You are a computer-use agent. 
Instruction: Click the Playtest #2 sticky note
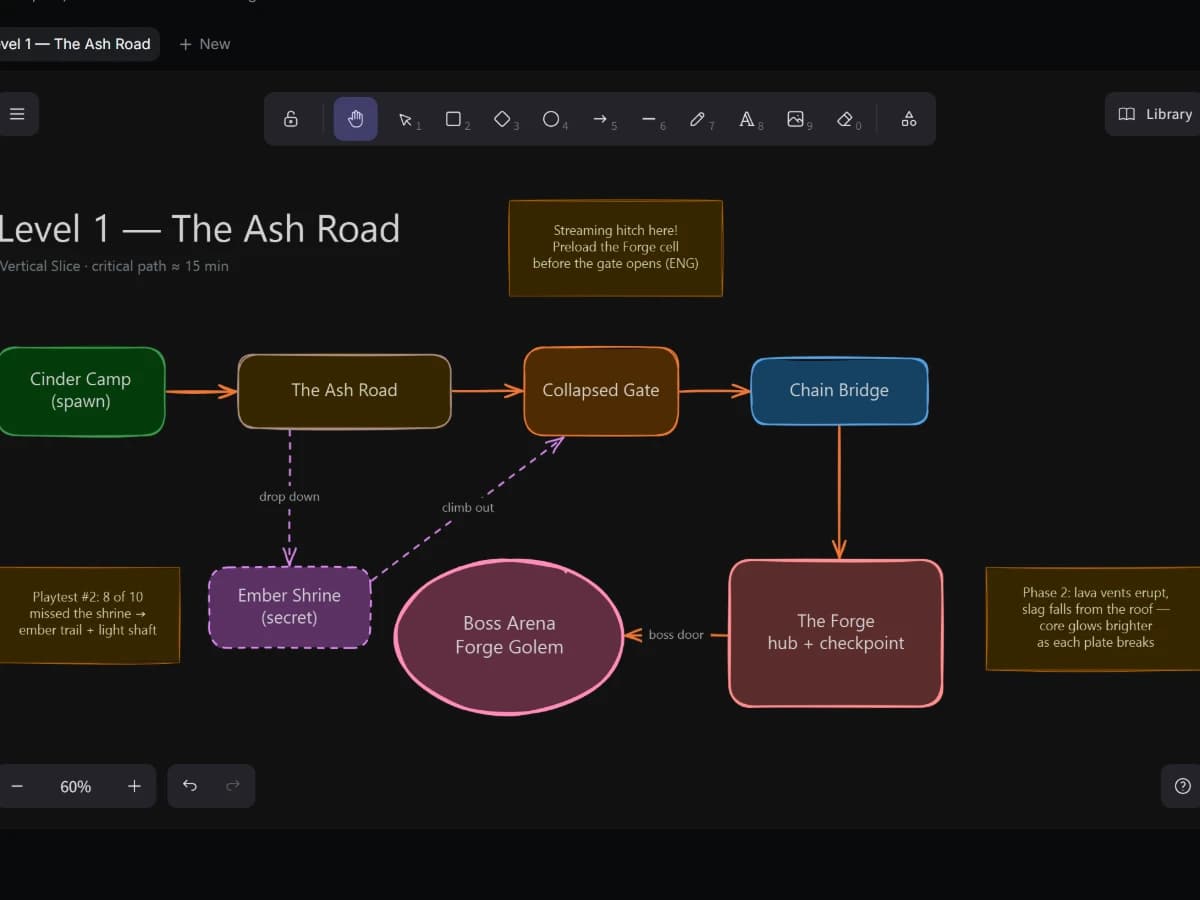tap(88, 614)
